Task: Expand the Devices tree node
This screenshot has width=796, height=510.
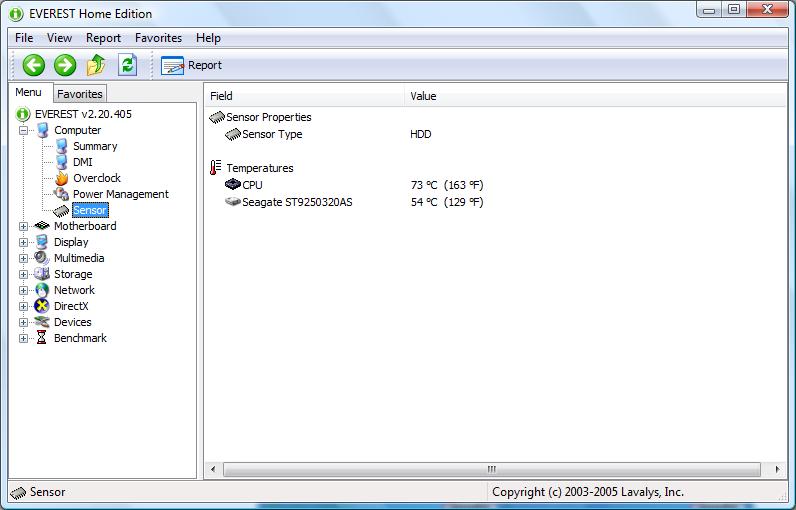Action: tap(23, 322)
